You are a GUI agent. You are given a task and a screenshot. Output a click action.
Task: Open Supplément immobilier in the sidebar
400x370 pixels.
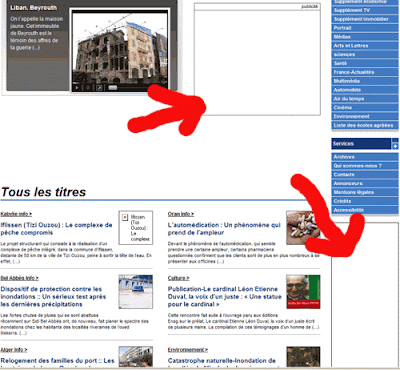pyautogui.click(x=365, y=19)
